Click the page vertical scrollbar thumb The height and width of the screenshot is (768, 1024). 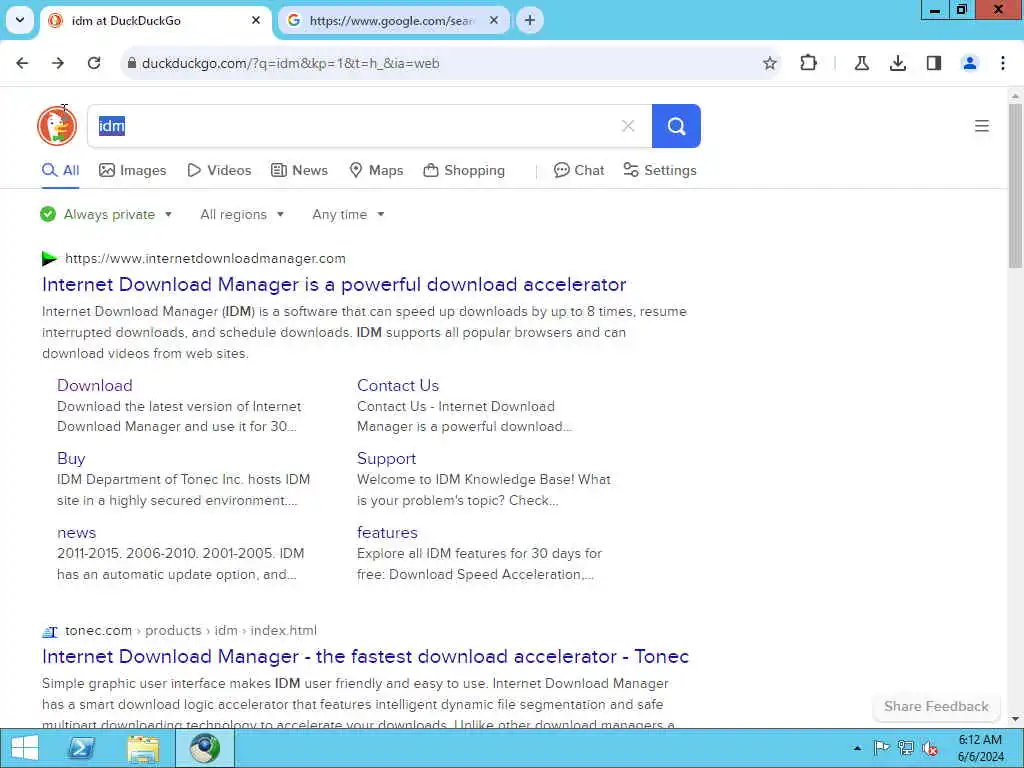(1015, 185)
